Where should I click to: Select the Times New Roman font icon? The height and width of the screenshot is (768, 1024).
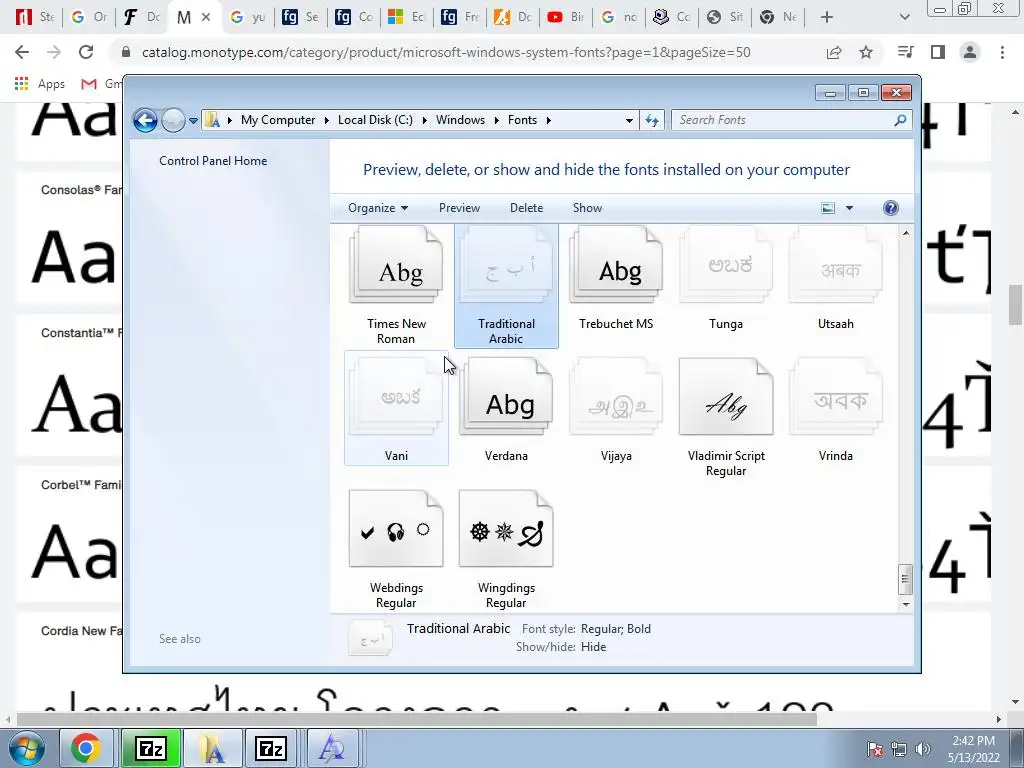pyautogui.click(x=396, y=264)
